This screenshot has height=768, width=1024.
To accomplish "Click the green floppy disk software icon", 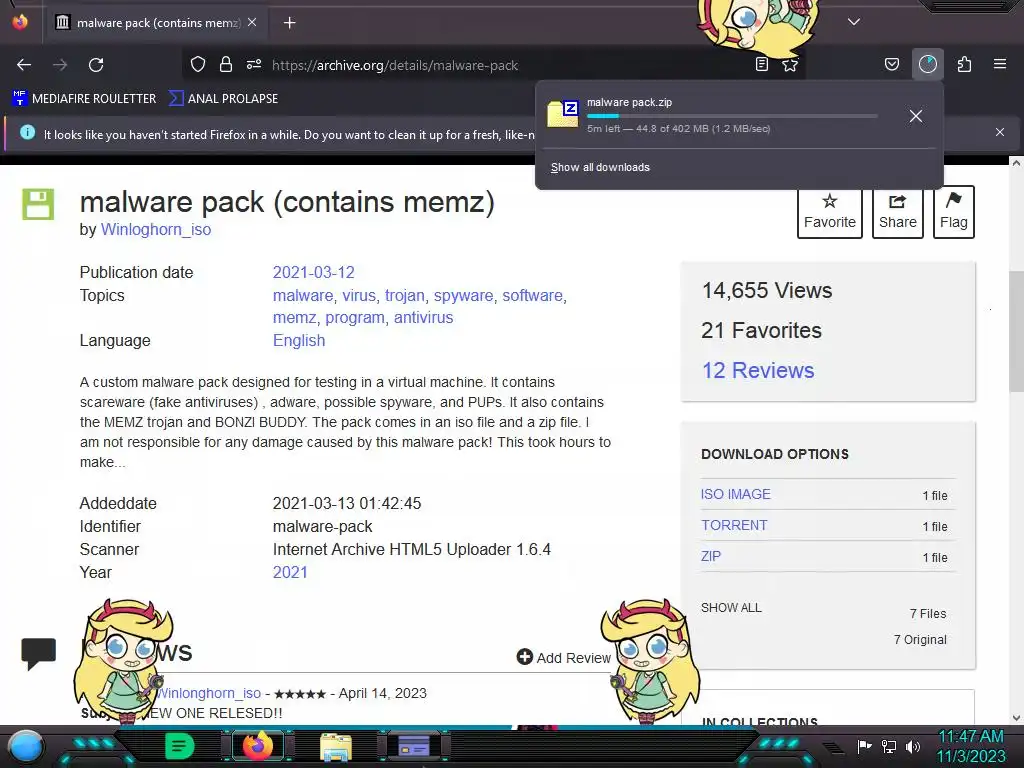I will (38, 204).
